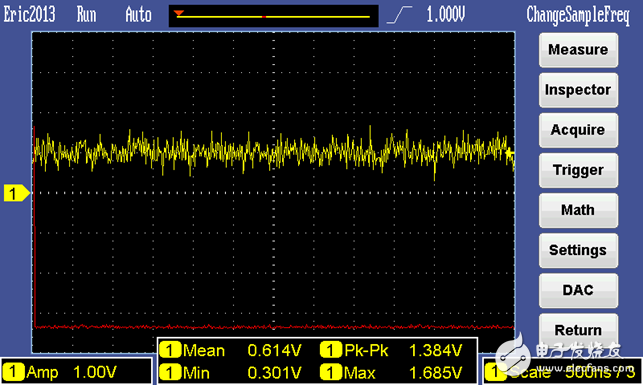Image resolution: width=643 pixels, height=385 pixels.
Task: Click the Return button
Action: point(578,330)
